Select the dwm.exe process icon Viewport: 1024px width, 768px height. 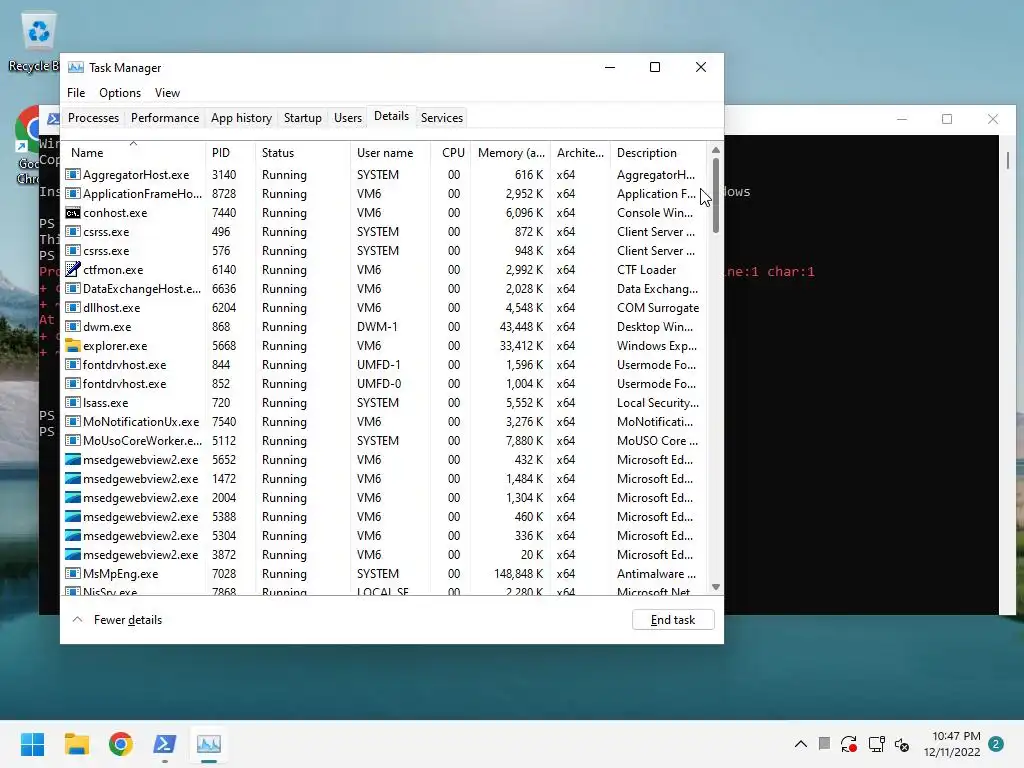(72, 327)
